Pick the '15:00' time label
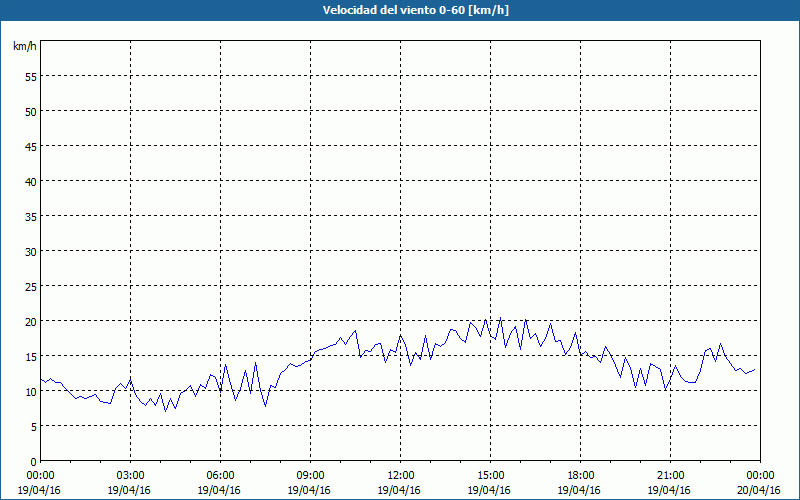The width and height of the screenshot is (800, 500). (x=490, y=476)
